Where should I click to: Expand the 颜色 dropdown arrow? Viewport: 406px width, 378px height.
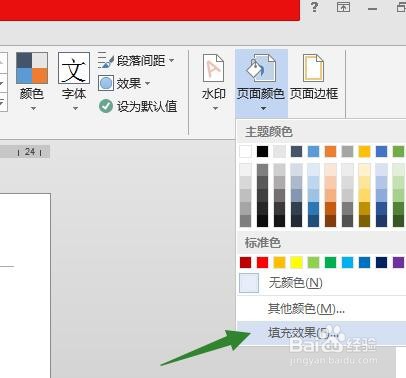pyautogui.click(x=33, y=108)
